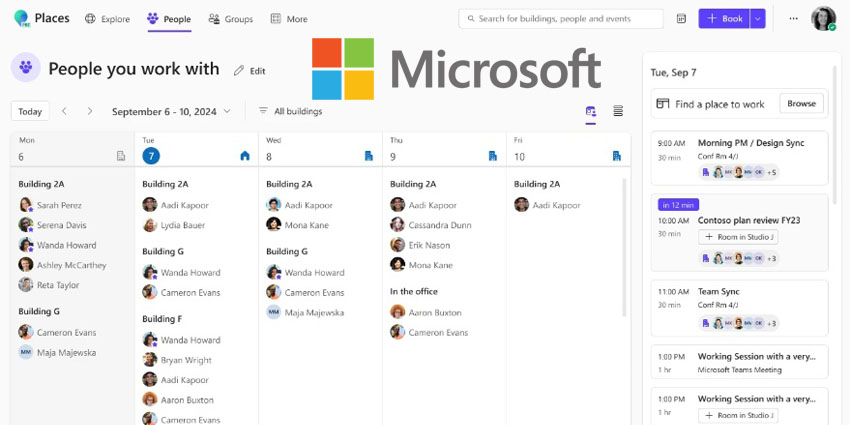850x425 pixels.
Task: Open the 1:00 PM Microsoft Teams Meeting session
Action: [739, 362]
